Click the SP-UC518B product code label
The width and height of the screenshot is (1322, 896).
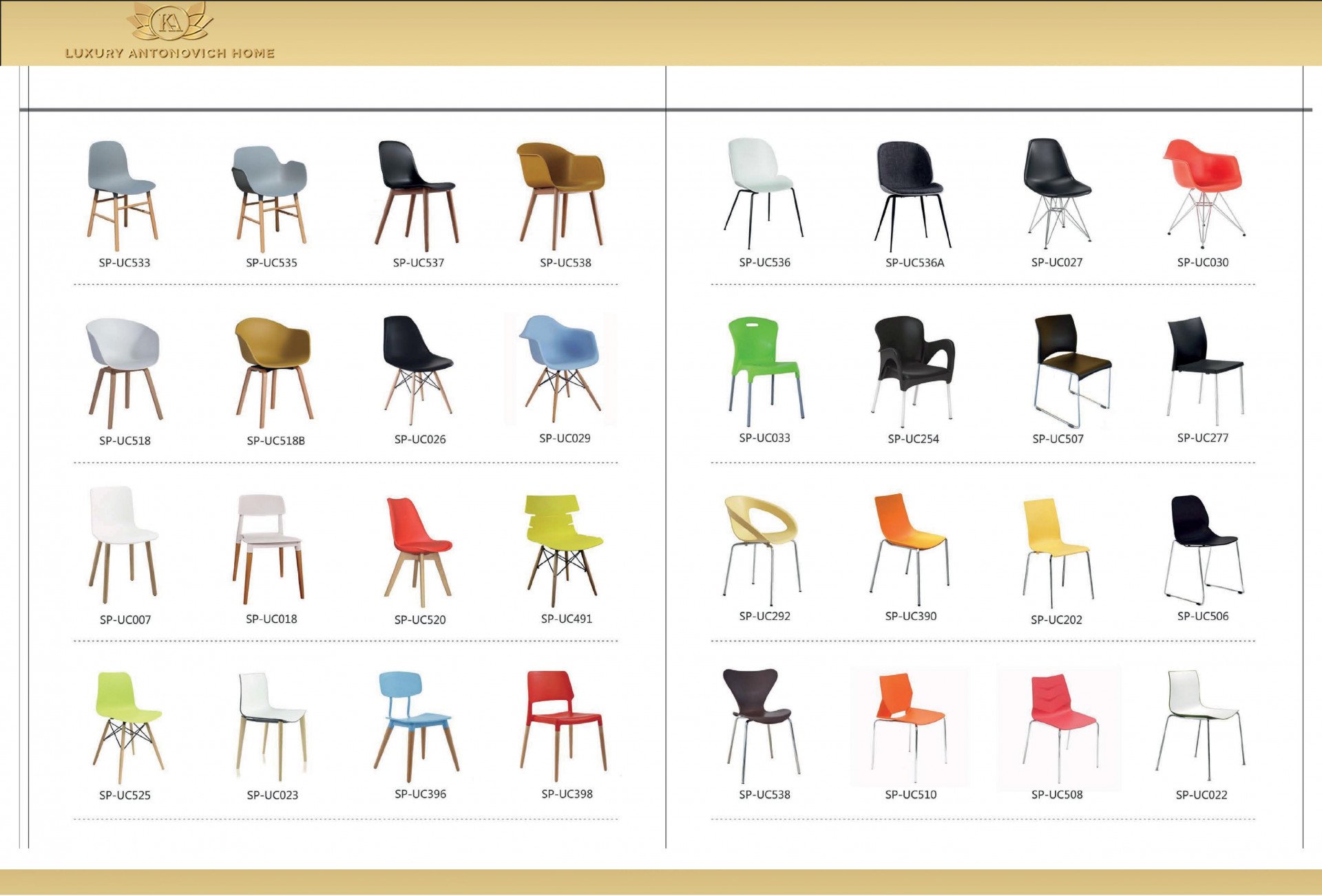(x=275, y=440)
